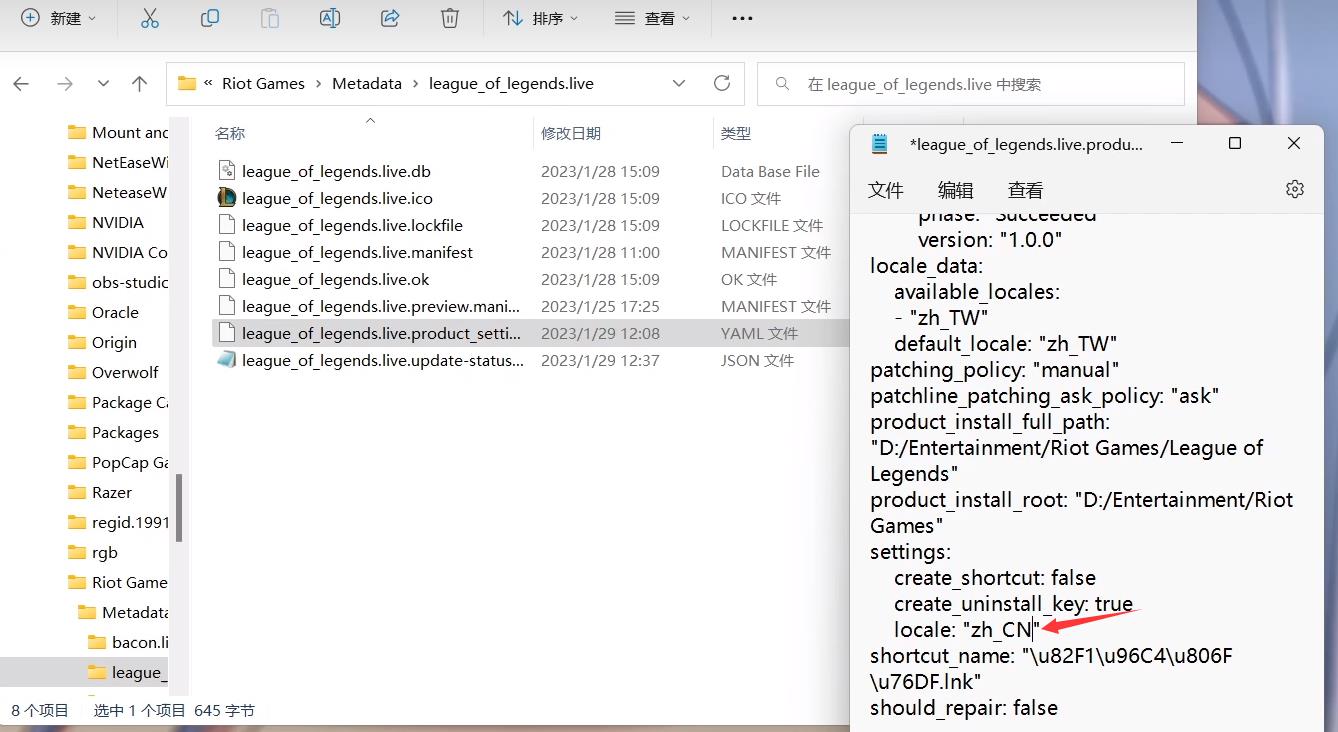Go forward with the right arrow

65,84
